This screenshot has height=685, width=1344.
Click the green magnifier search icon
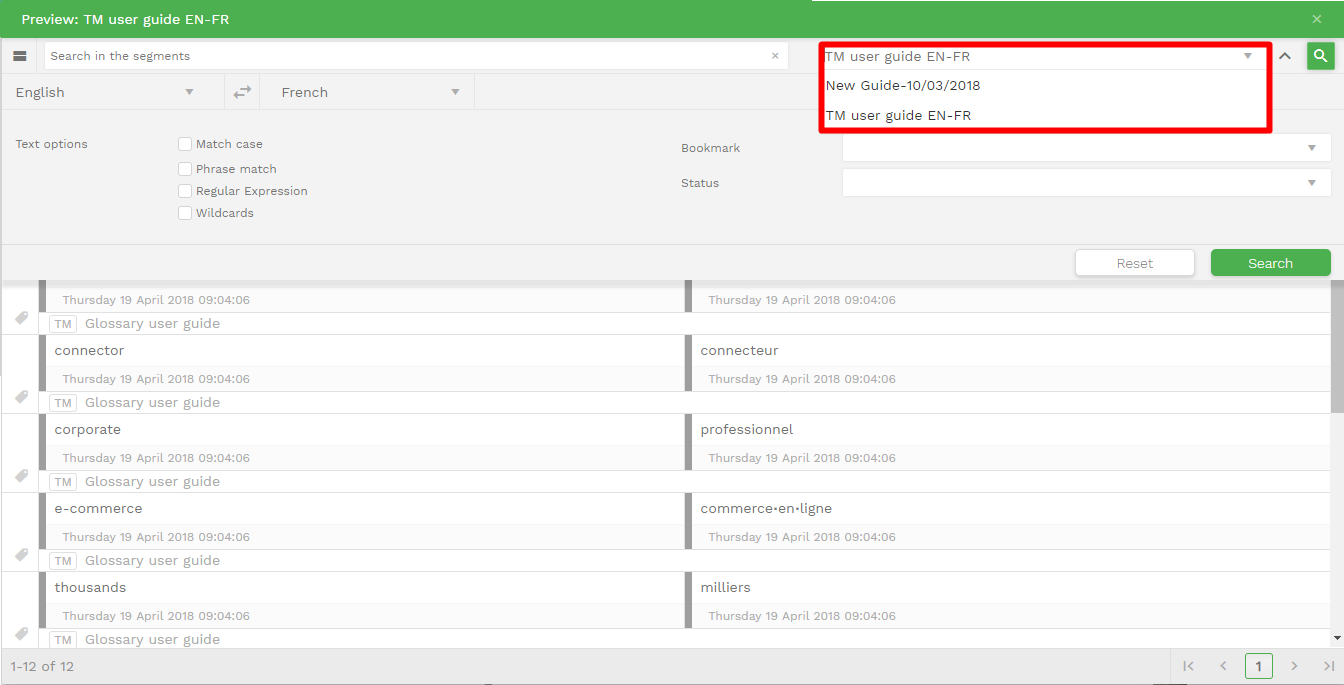1320,56
